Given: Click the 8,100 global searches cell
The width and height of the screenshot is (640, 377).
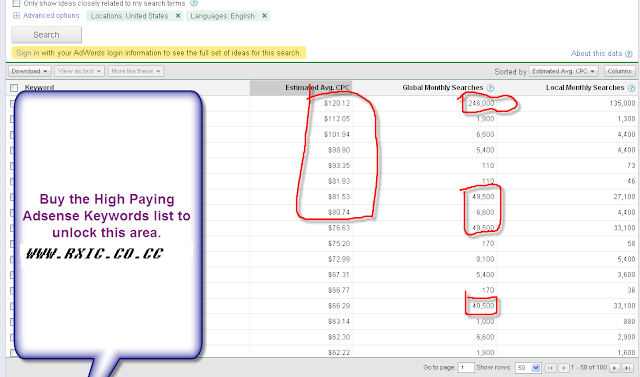Looking at the screenshot, I should (x=485, y=259).
